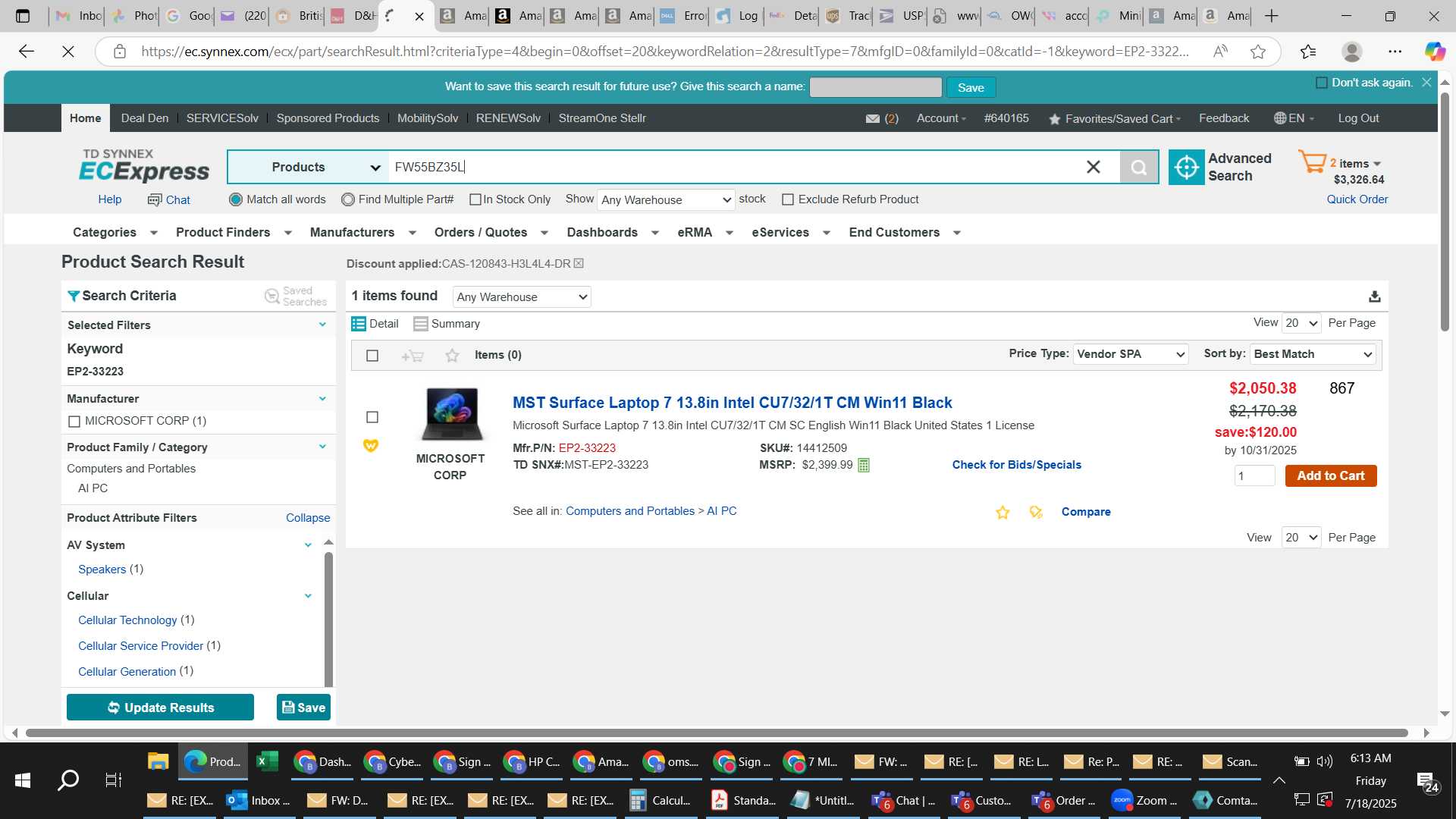Download search results via export icon
This screenshot has width=1456, height=819.
coord(1374,297)
